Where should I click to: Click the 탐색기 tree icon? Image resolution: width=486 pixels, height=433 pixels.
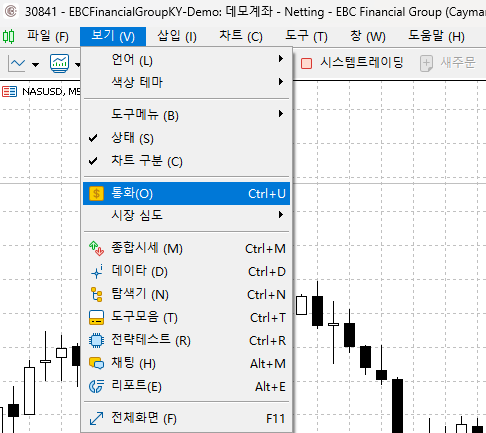click(96, 294)
